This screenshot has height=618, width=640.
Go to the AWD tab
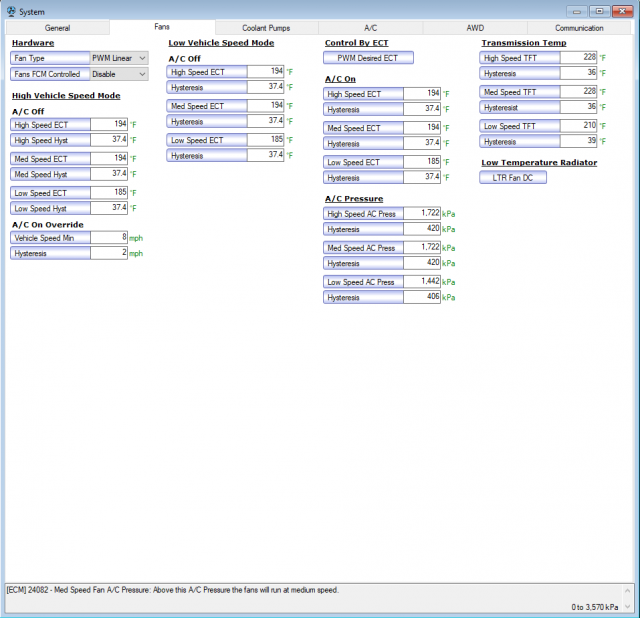[474, 28]
